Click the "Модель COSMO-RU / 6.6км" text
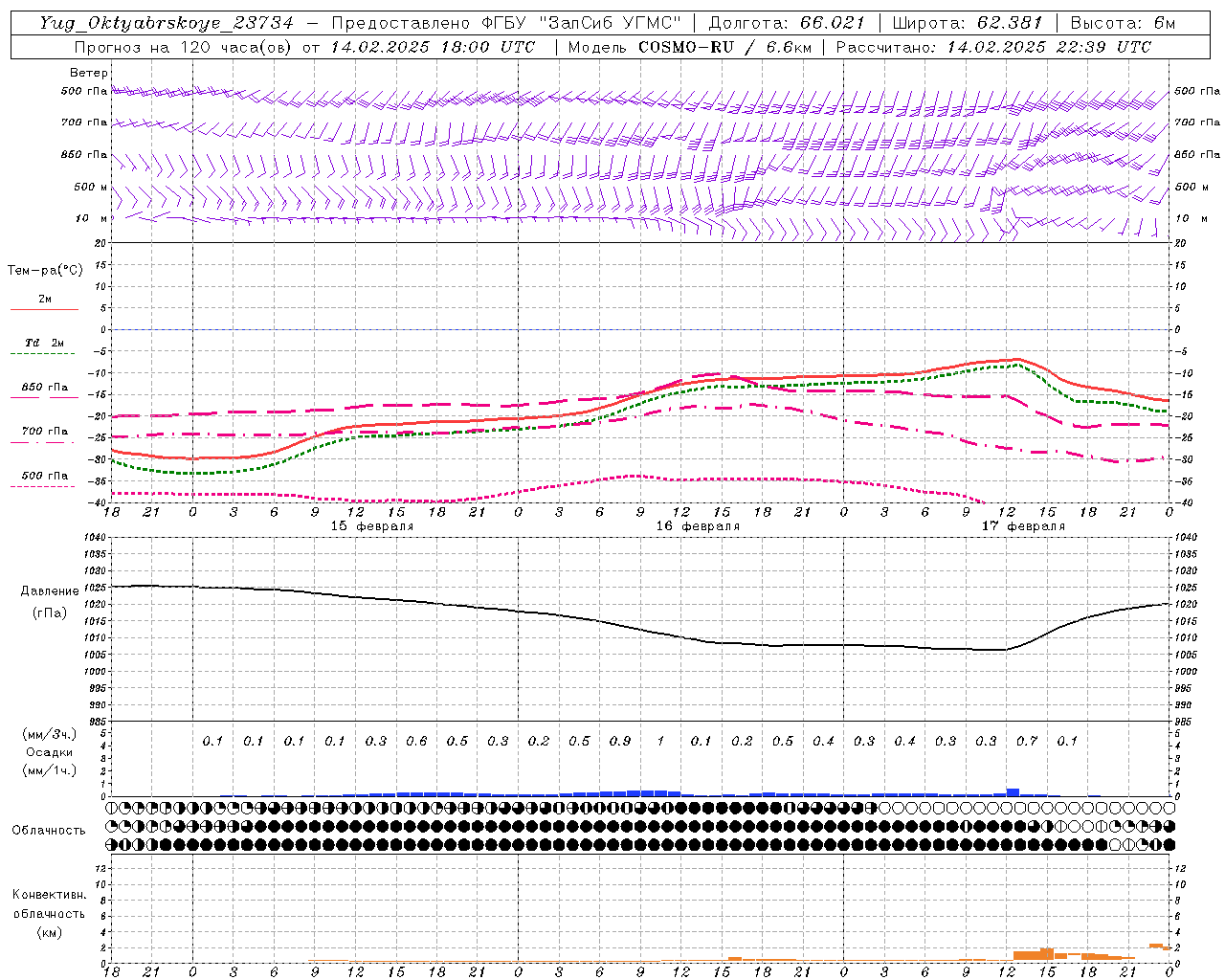This screenshot has width=1225, height=980. (x=689, y=47)
